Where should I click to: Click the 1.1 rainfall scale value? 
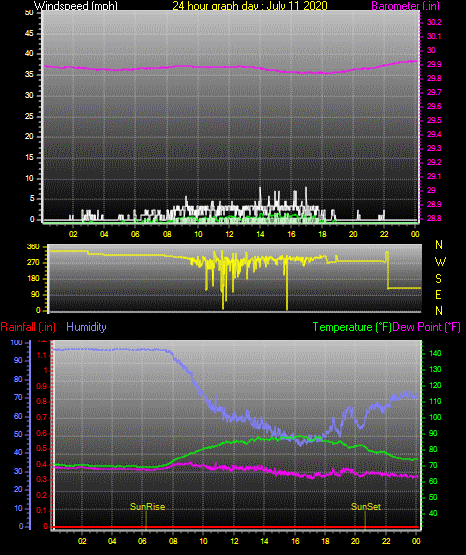(42, 355)
